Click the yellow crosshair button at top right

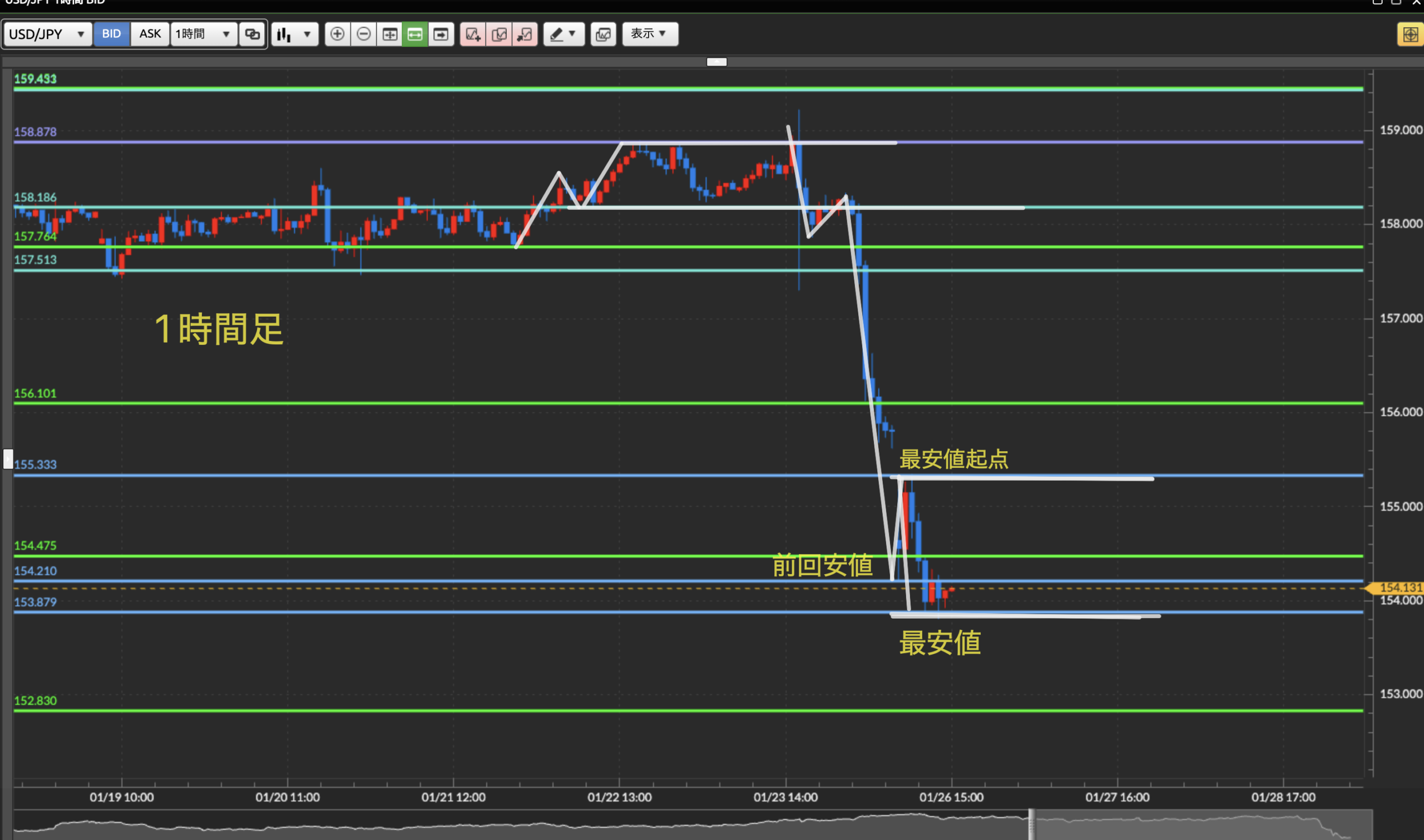1410,34
